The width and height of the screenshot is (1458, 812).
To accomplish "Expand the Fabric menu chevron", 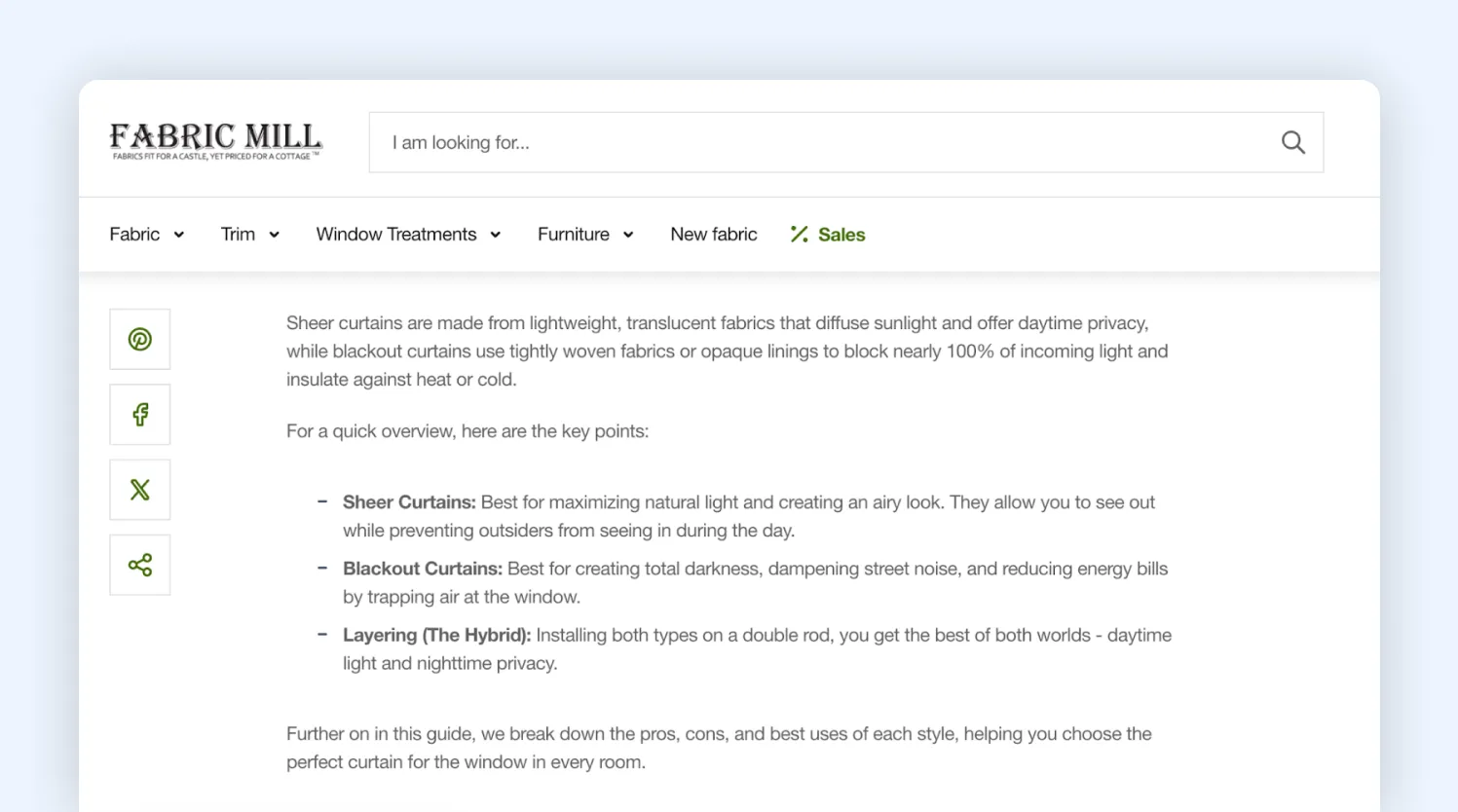I will (x=179, y=235).
